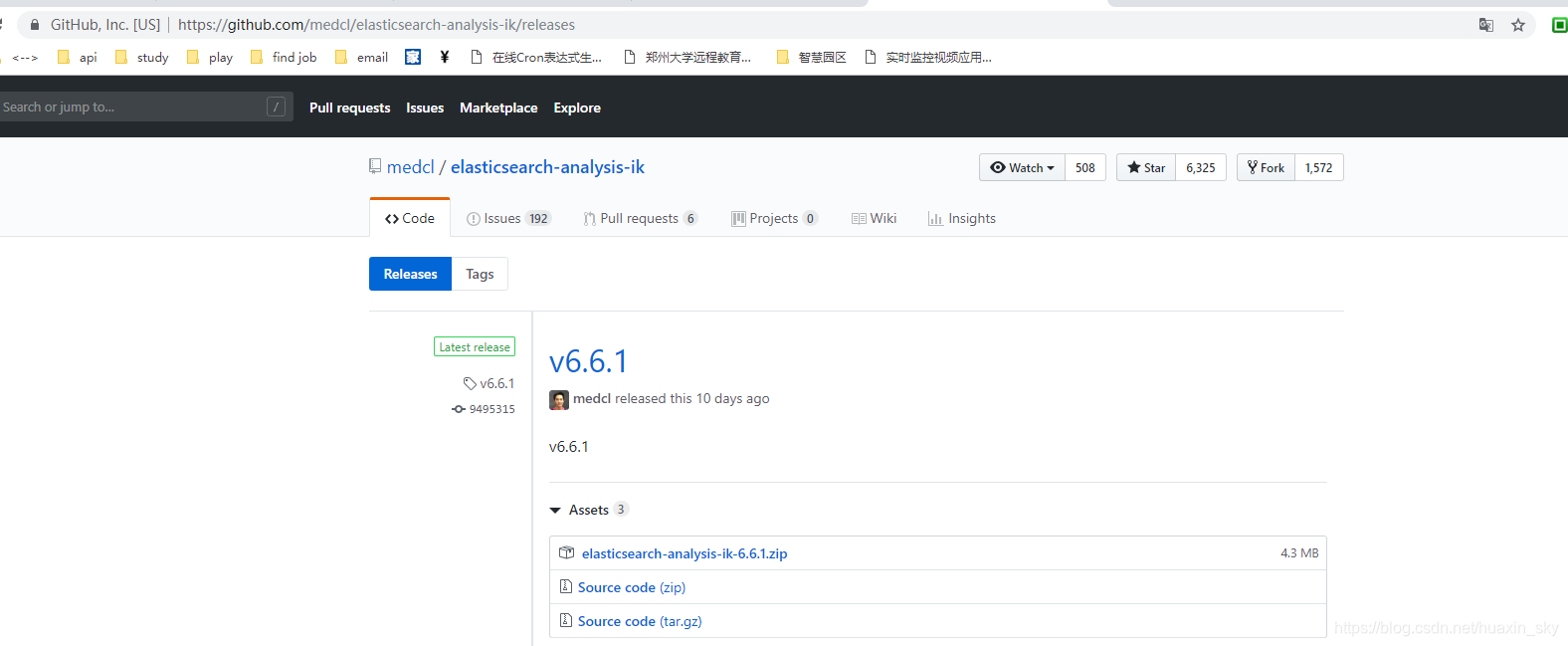Click the blue square bookmark icon
This screenshot has height=646, width=1568.
[413, 57]
